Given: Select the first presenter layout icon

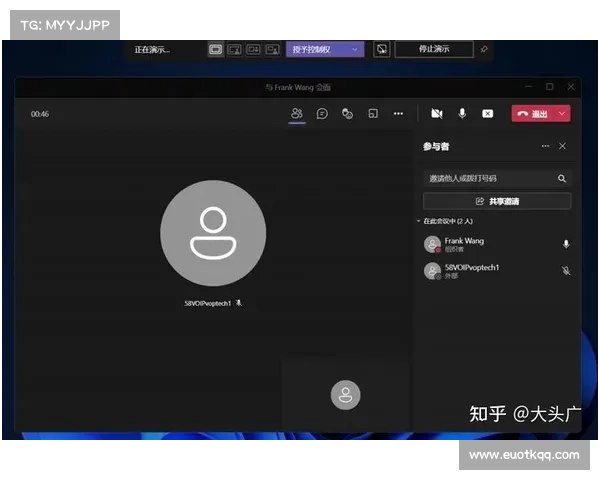Looking at the screenshot, I should [x=215, y=49].
